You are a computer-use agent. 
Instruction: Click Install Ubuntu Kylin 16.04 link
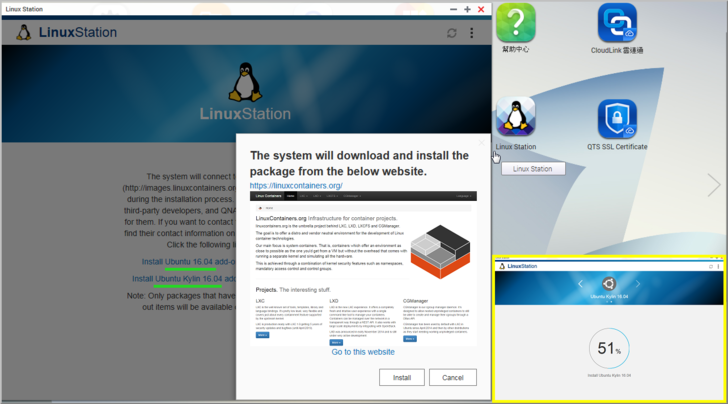pos(184,279)
